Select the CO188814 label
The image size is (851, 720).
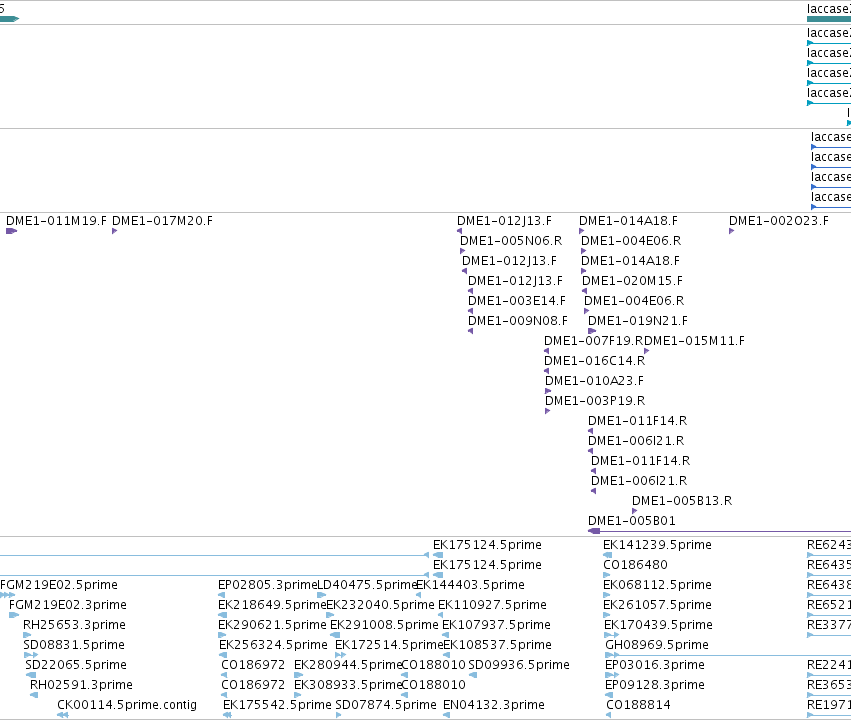coord(638,705)
